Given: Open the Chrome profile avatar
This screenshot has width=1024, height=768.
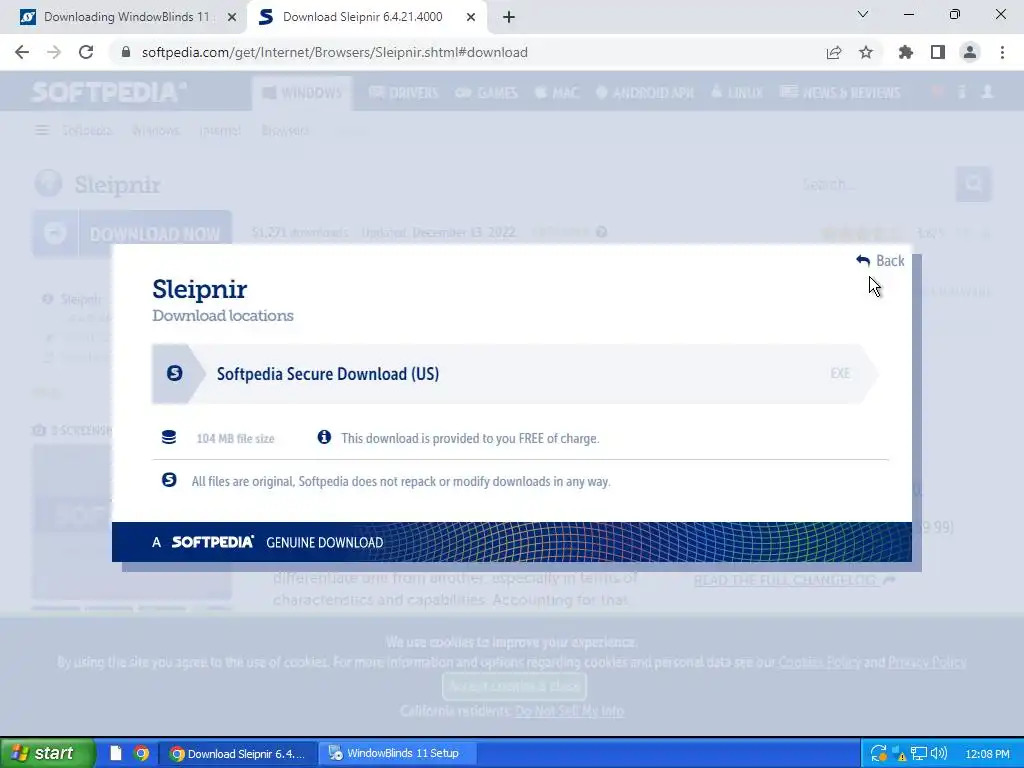Looking at the screenshot, I should point(970,52).
